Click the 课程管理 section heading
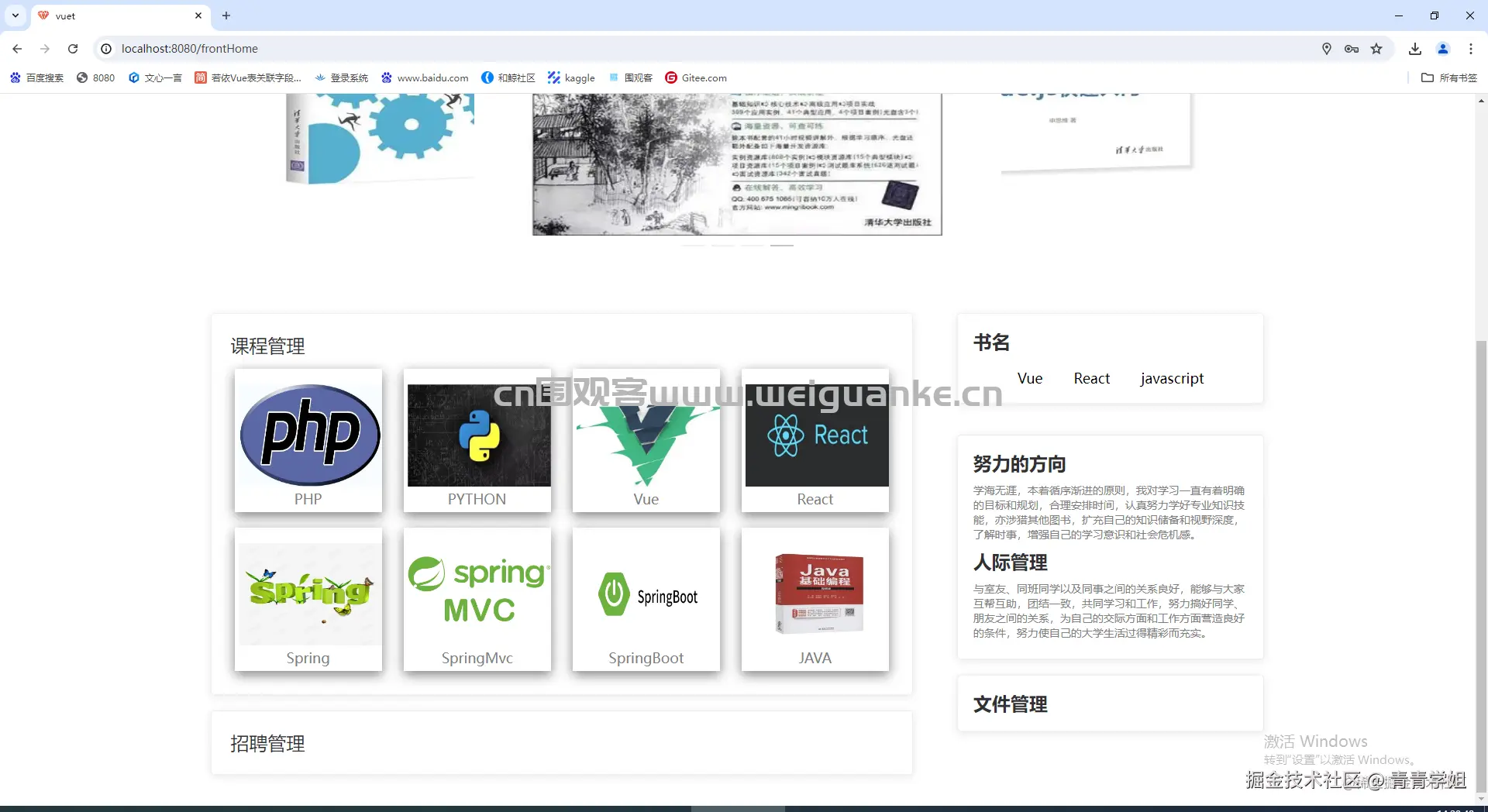Image resolution: width=1488 pixels, height=812 pixels. (267, 346)
